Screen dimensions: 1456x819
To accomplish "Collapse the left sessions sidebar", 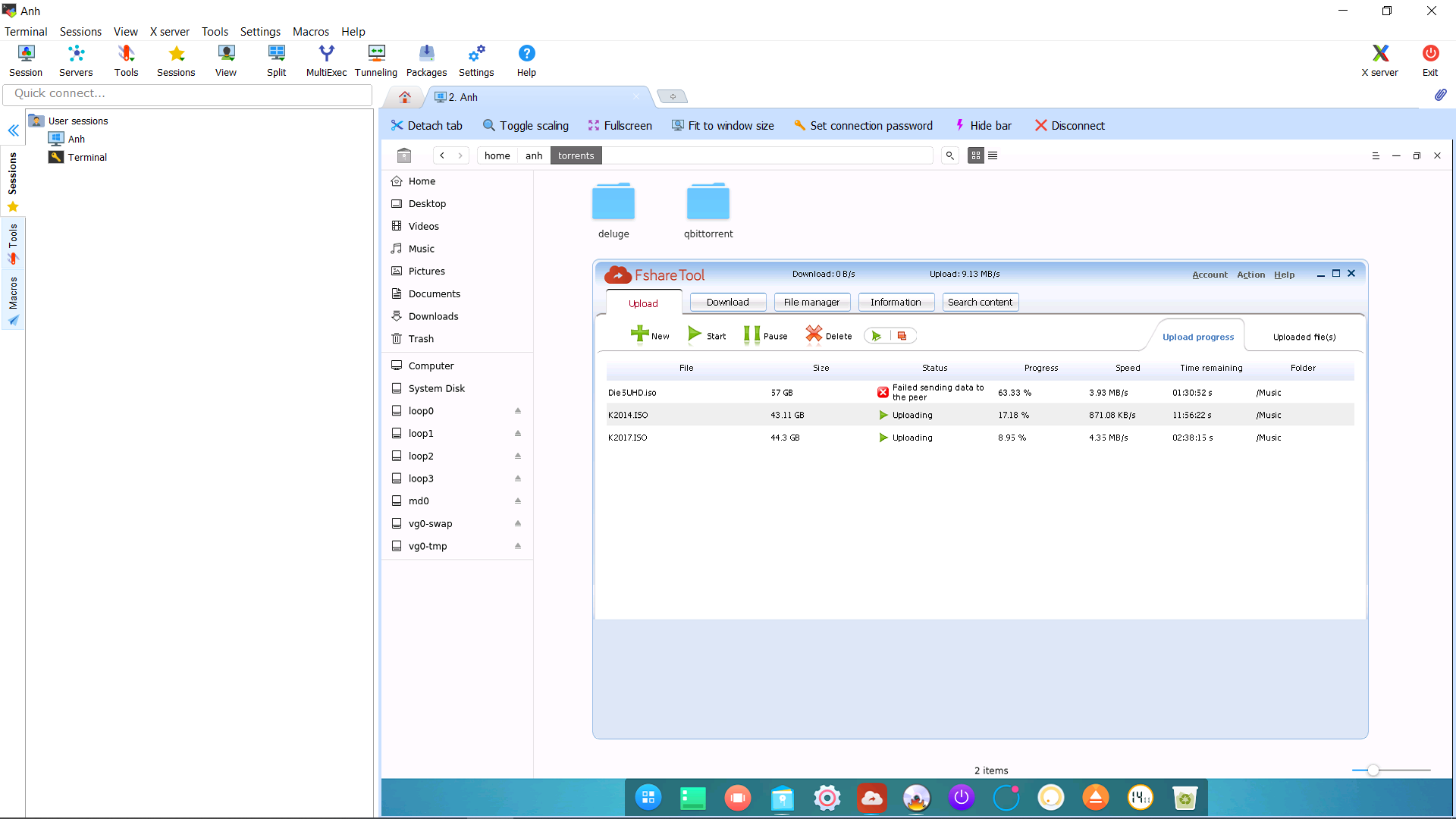I will [13, 130].
